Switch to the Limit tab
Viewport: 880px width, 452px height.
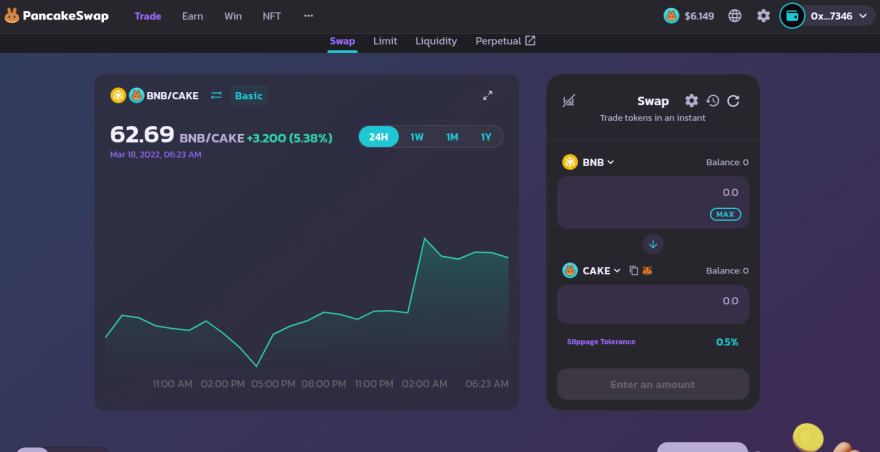pyautogui.click(x=385, y=41)
